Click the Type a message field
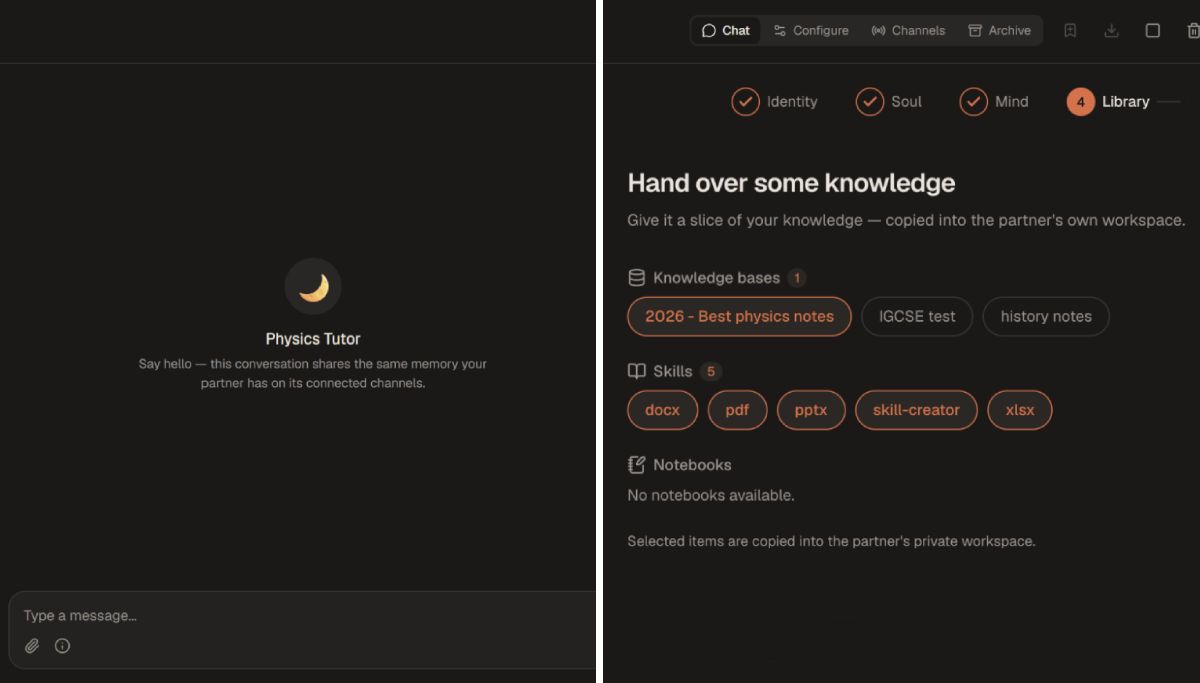The image size is (1200, 683). click(305, 616)
